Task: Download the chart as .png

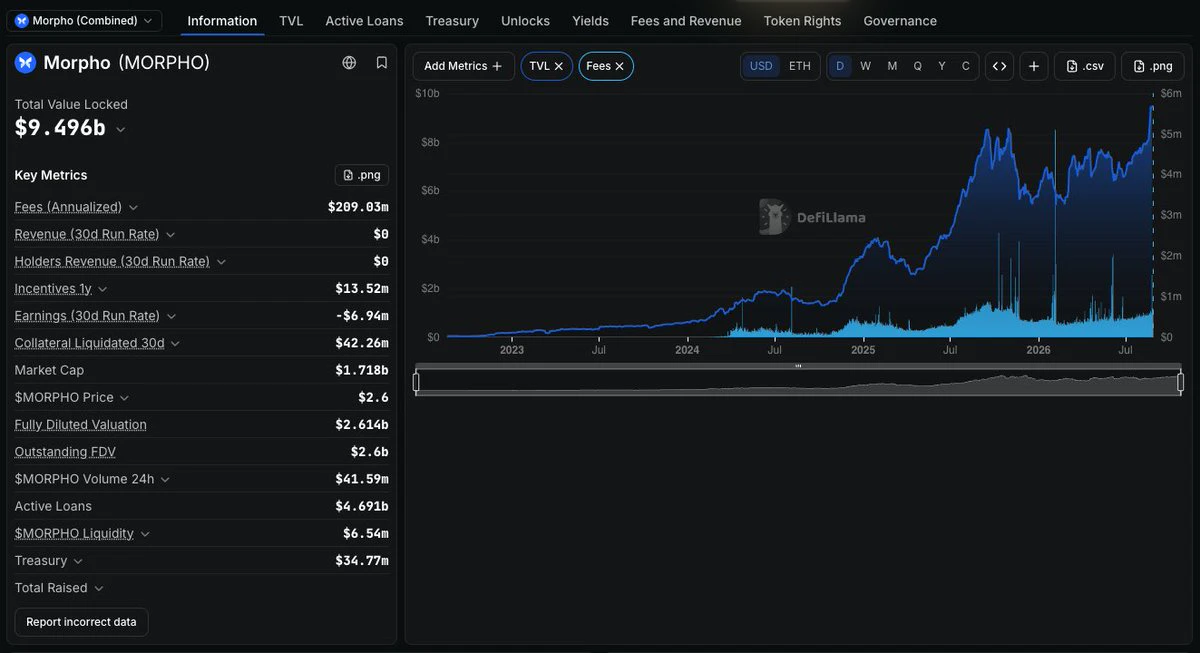Action: coord(1152,66)
